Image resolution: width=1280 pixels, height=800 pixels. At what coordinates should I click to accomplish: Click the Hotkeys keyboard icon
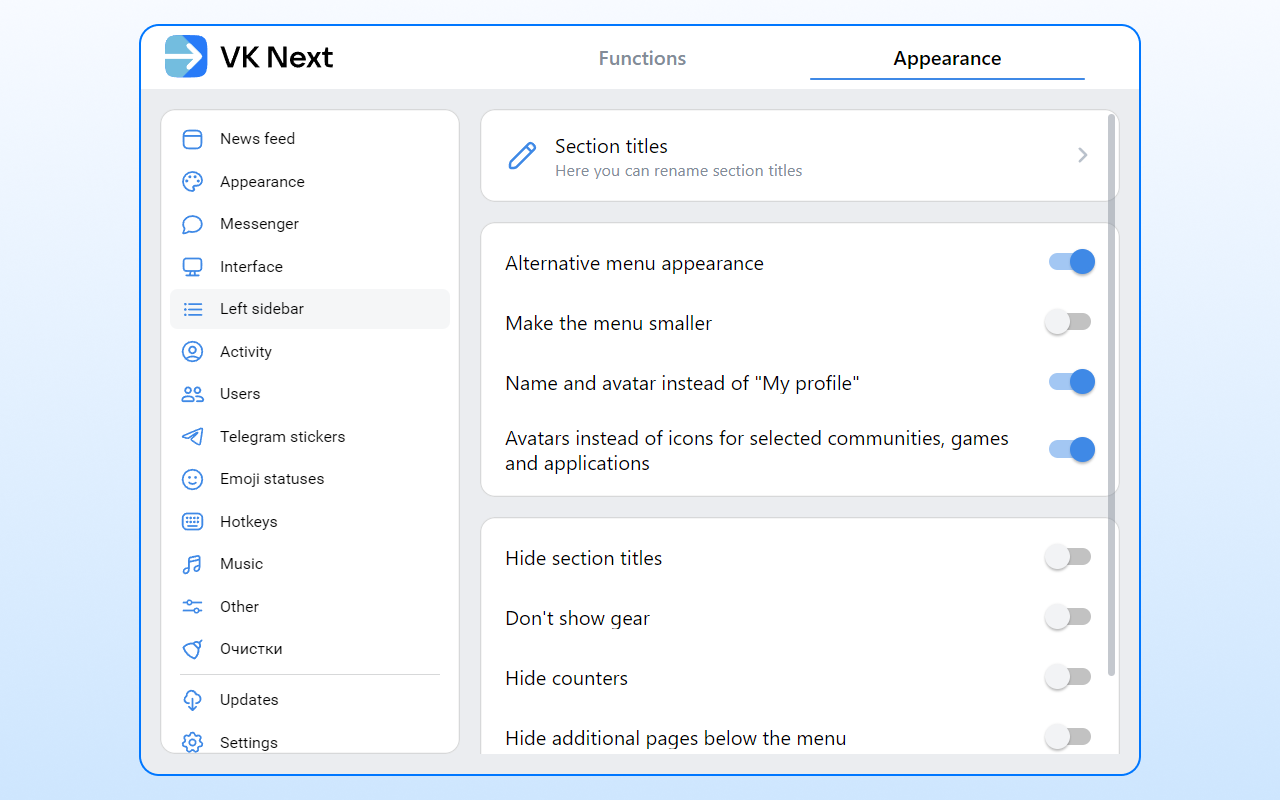pos(192,521)
